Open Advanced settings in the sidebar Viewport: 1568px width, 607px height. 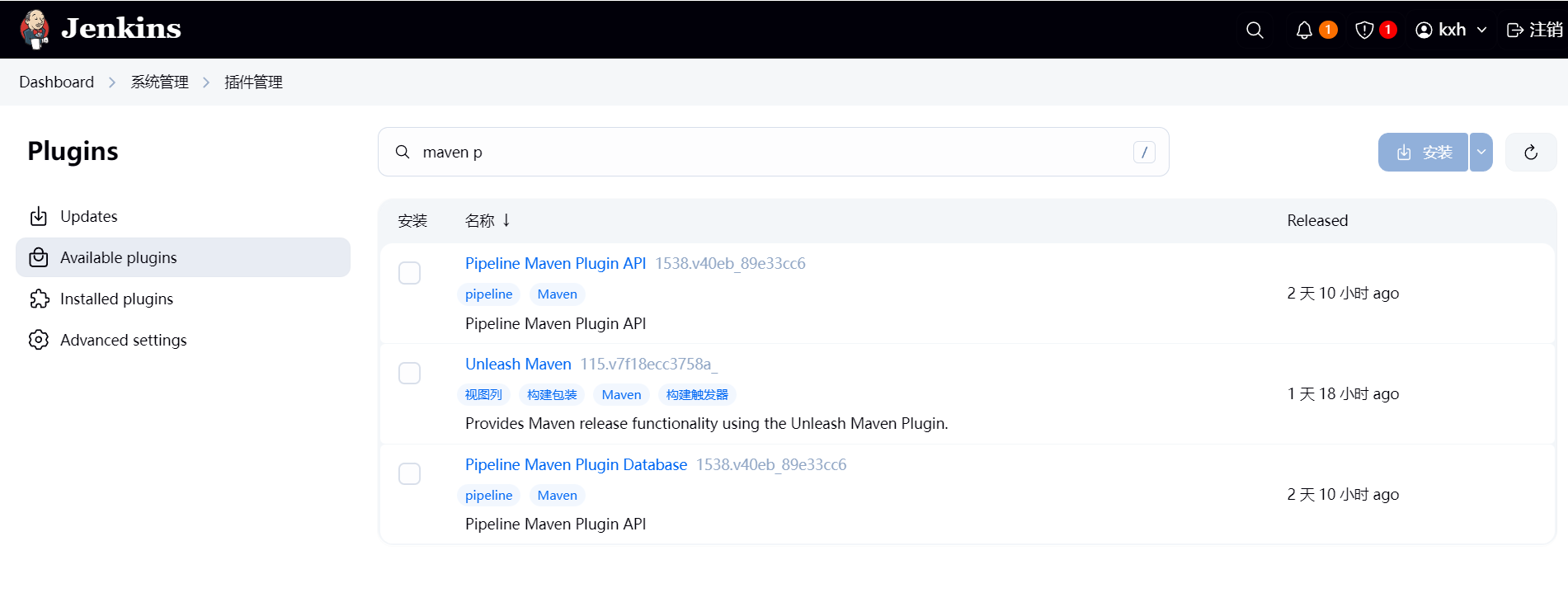click(183, 340)
